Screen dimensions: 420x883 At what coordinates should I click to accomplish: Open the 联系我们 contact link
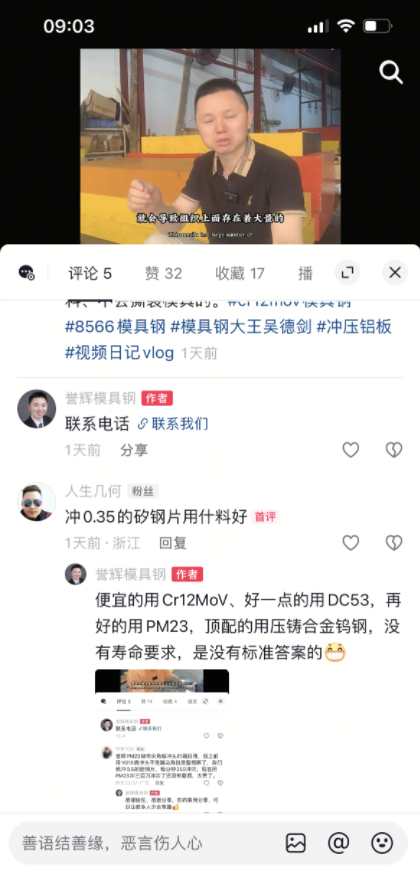(173, 423)
